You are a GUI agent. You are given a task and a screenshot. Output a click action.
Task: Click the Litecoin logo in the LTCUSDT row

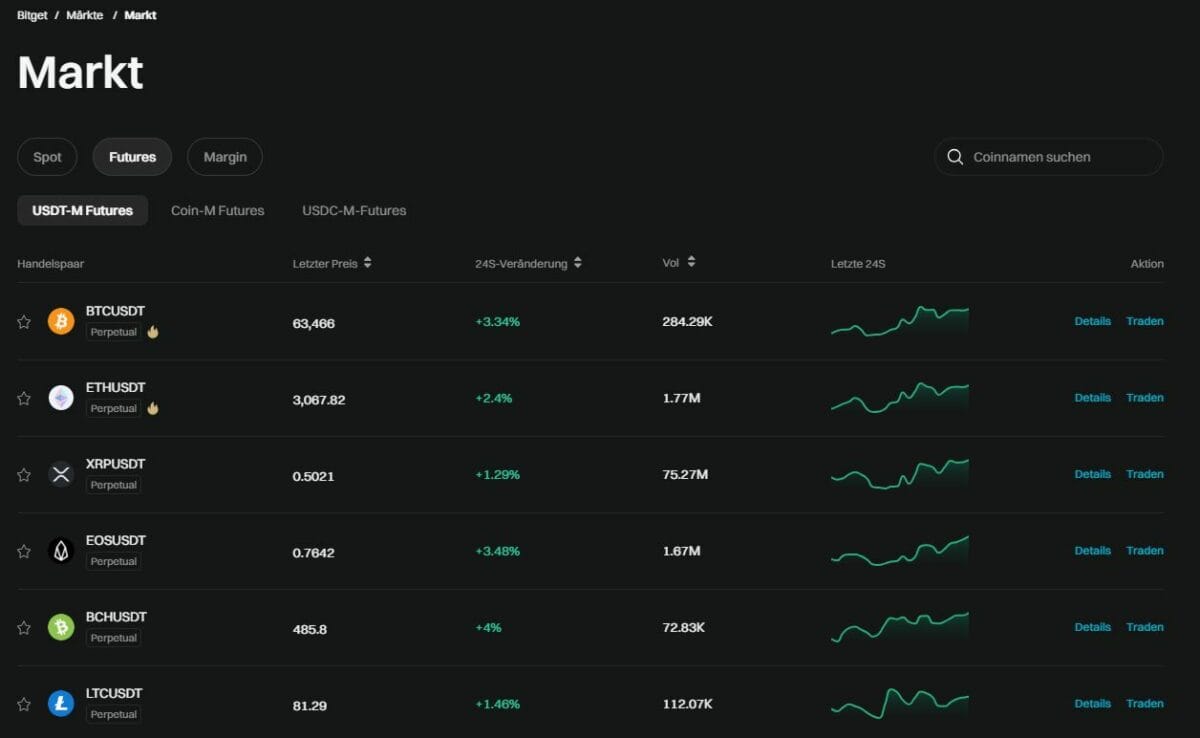click(61, 703)
